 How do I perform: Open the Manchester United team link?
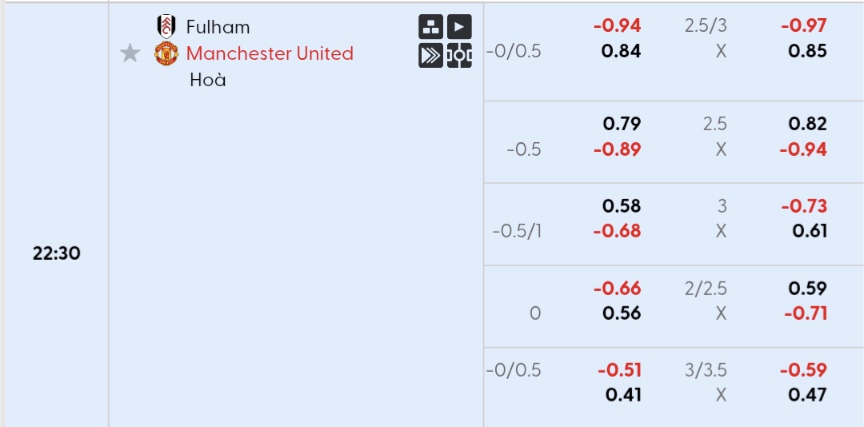pos(270,53)
